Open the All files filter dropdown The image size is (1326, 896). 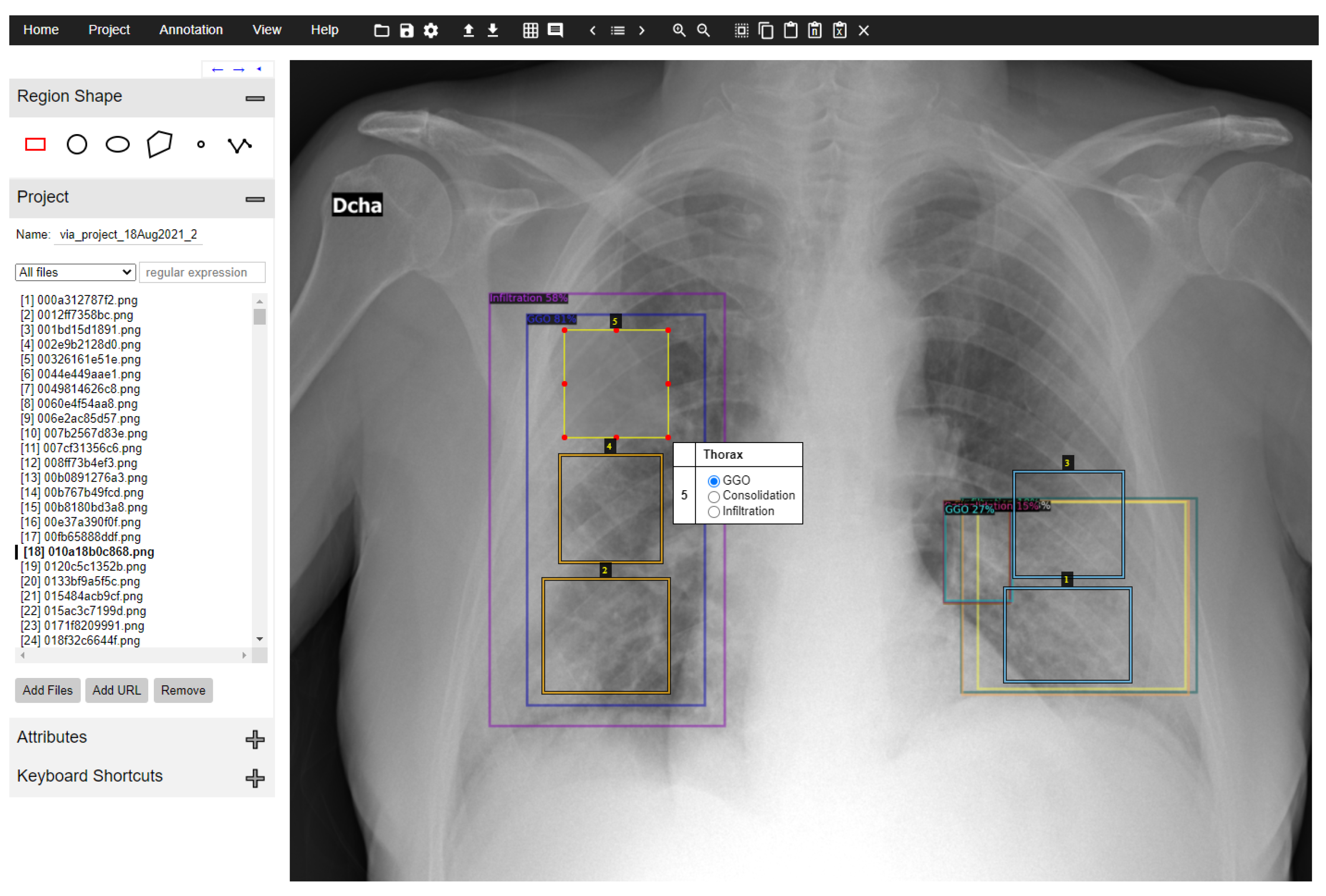pos(76,272)
